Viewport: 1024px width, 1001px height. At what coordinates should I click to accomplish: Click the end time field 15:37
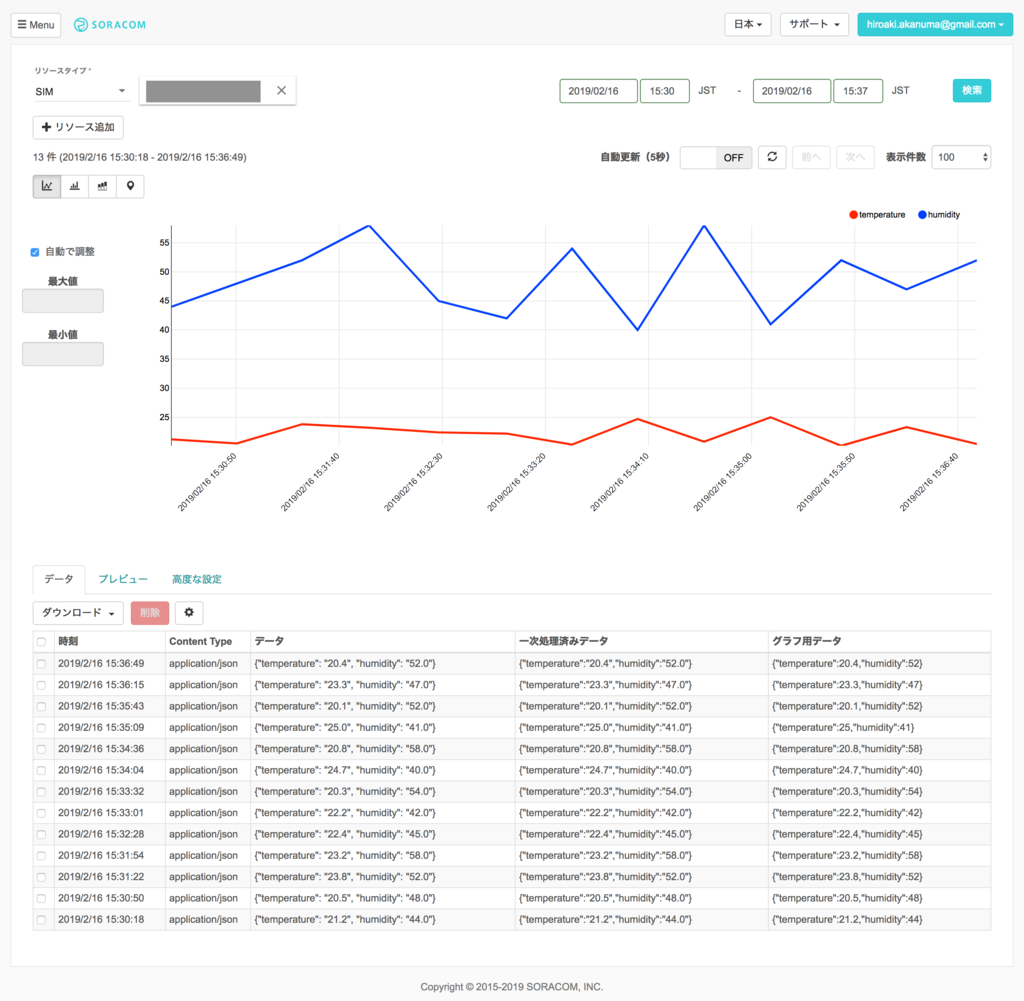(857, 91)
